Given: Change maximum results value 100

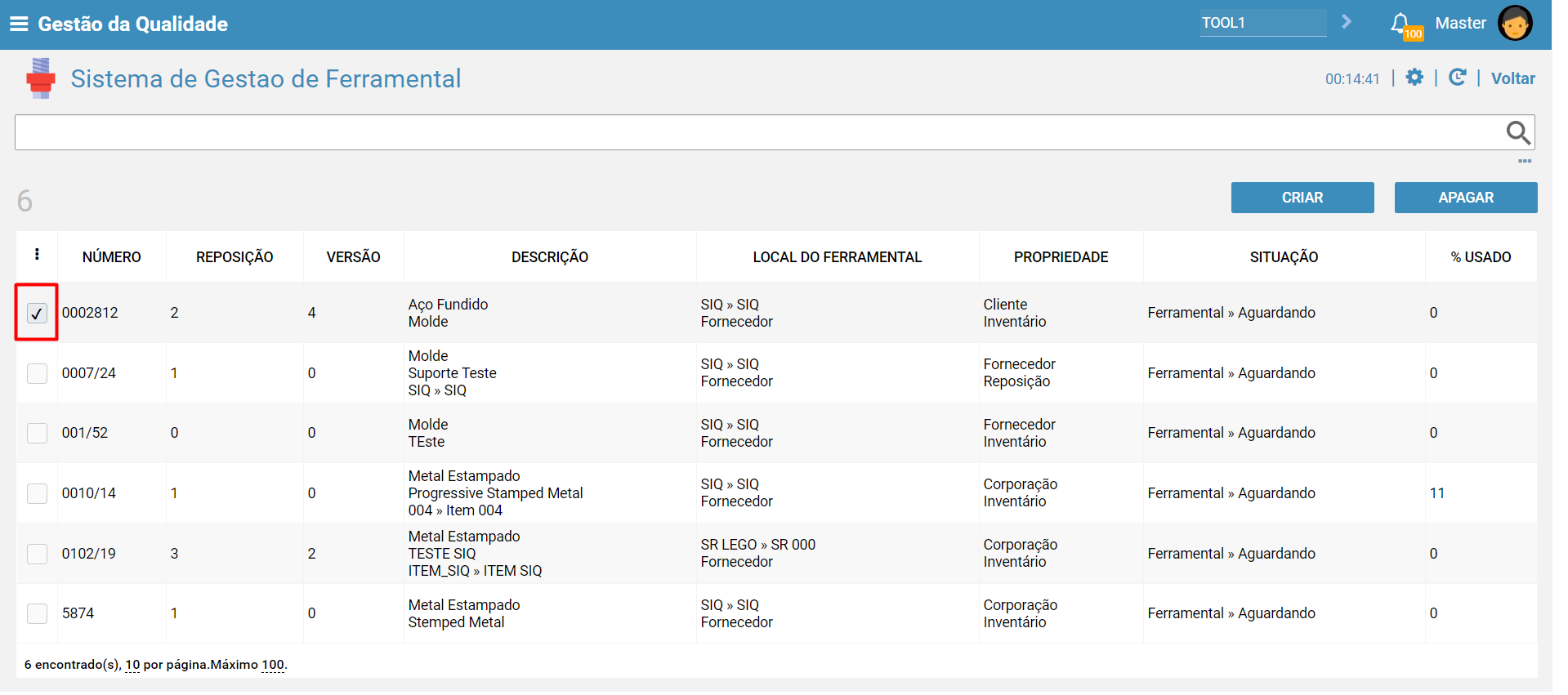Looking at the screenshot, I should (273, 665).
